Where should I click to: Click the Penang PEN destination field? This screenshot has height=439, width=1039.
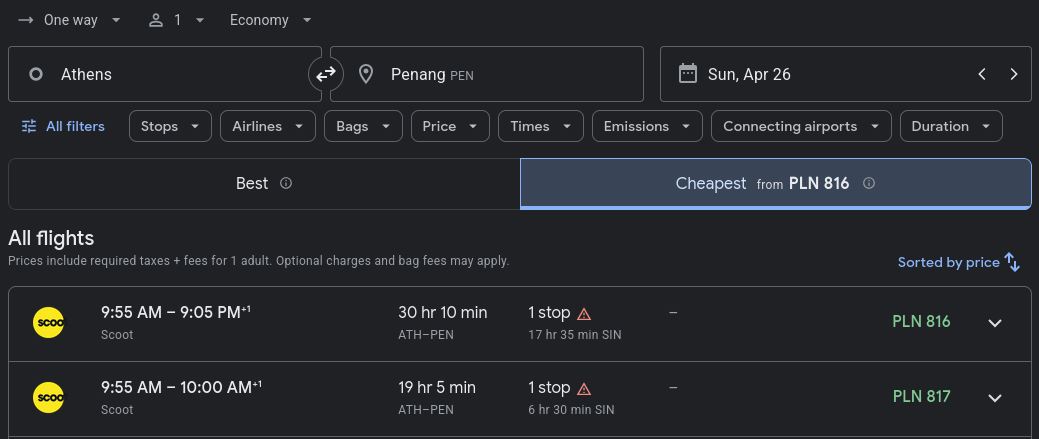tap(487, 74)
